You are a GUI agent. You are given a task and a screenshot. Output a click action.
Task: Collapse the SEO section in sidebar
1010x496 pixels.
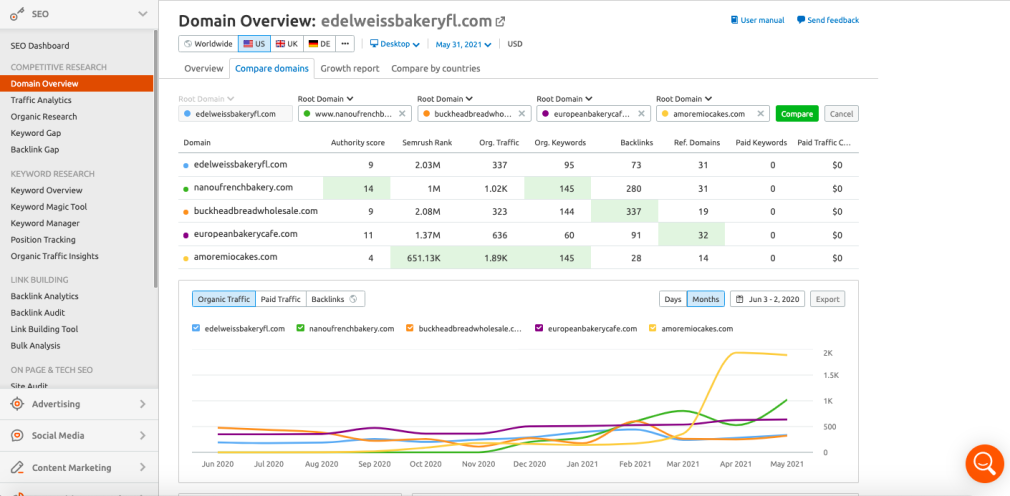click(x=142, y=14)
